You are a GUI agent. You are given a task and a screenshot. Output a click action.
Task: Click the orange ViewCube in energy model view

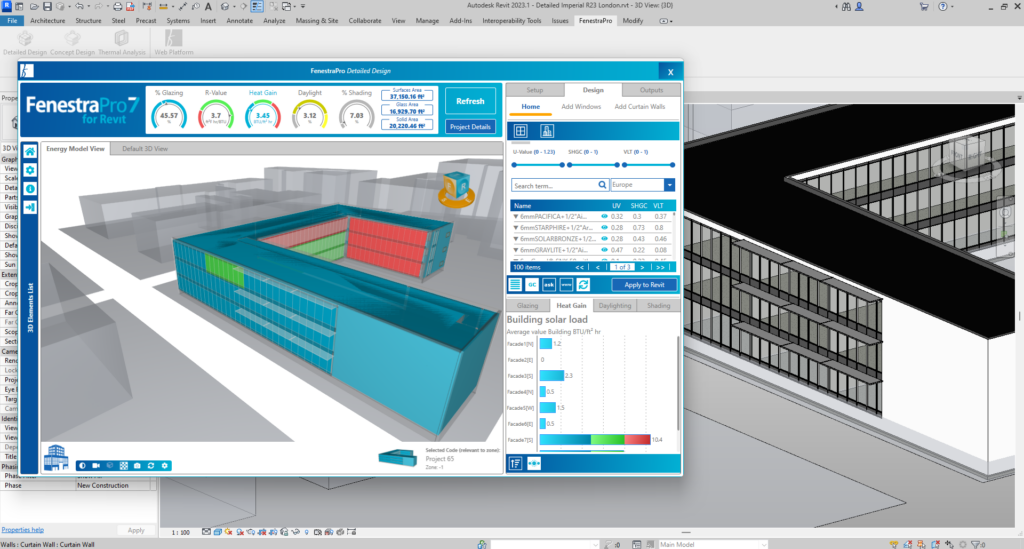tap(456, 189)
